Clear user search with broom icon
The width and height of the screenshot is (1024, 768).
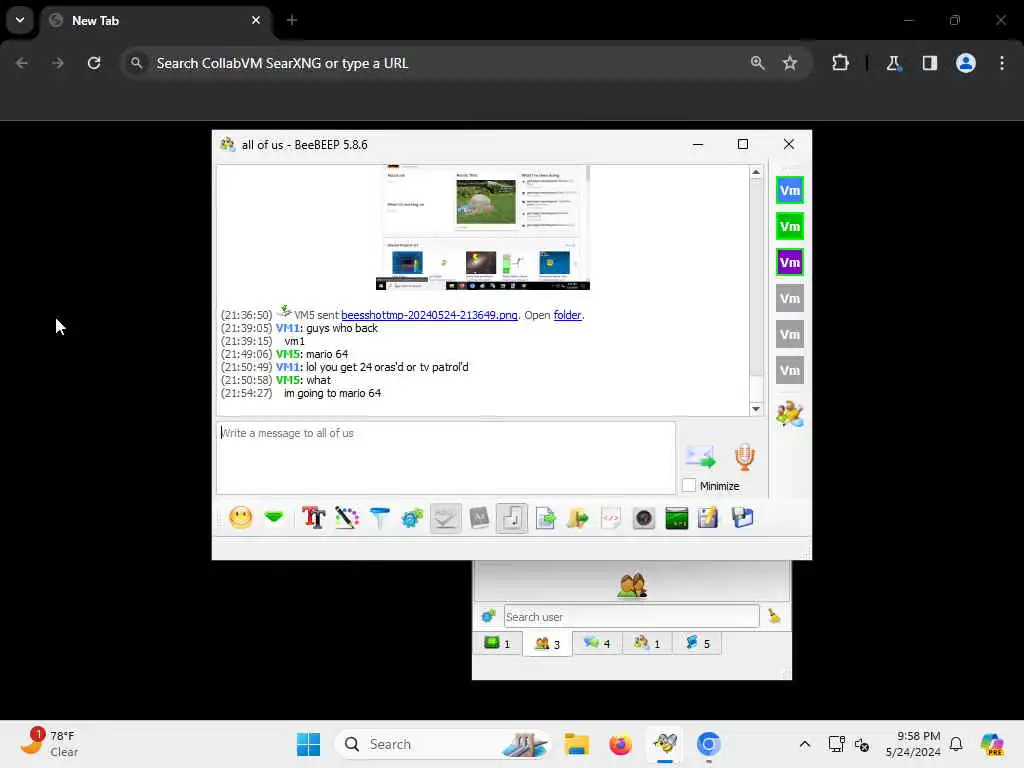[x=774, y=616]
